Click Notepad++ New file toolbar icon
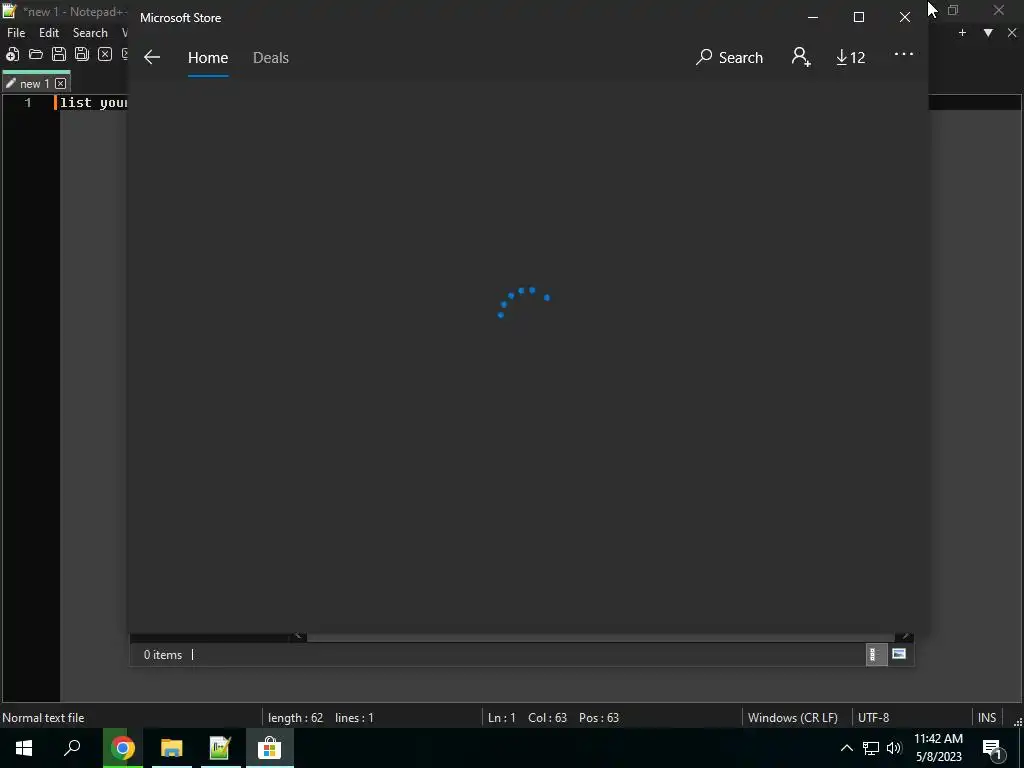Viewport: 1024px width, 768px height. point(12,54)
